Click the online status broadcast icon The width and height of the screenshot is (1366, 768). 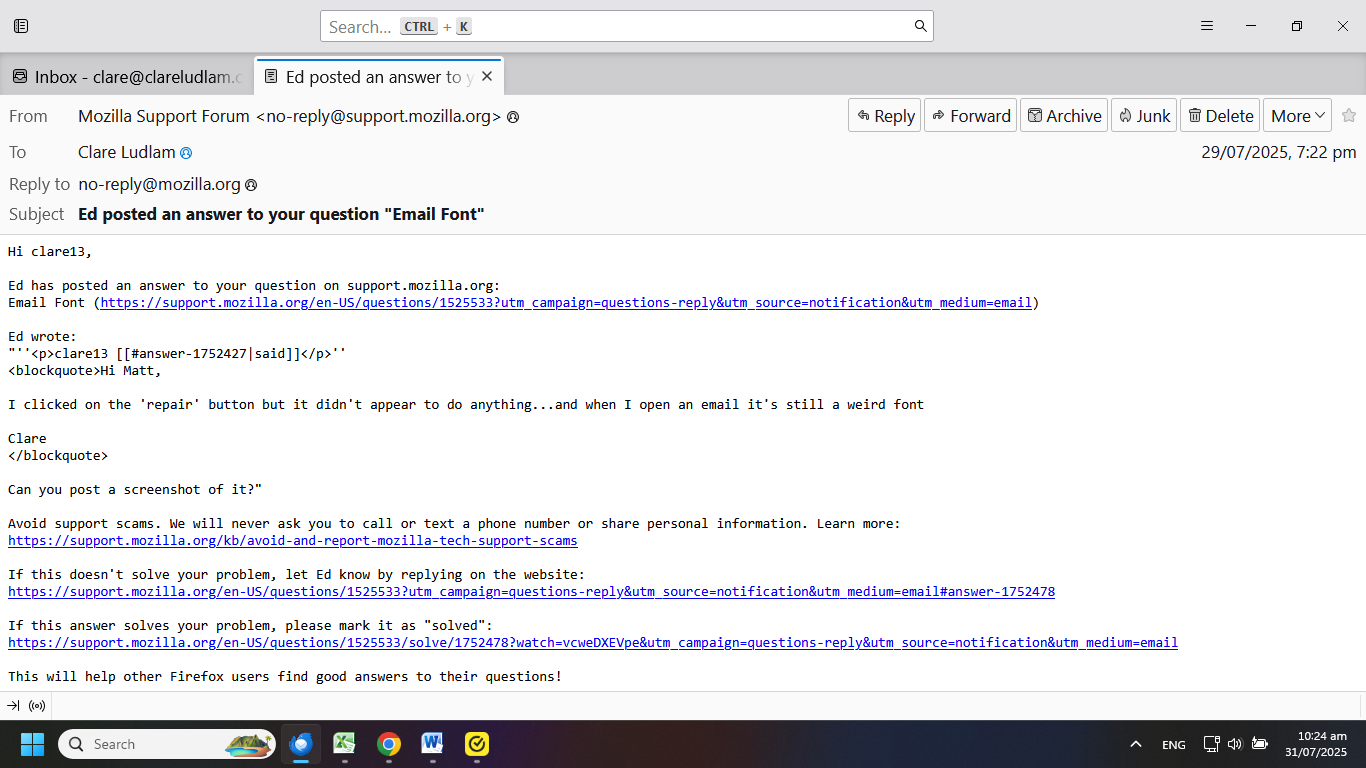tap(37, 706)
